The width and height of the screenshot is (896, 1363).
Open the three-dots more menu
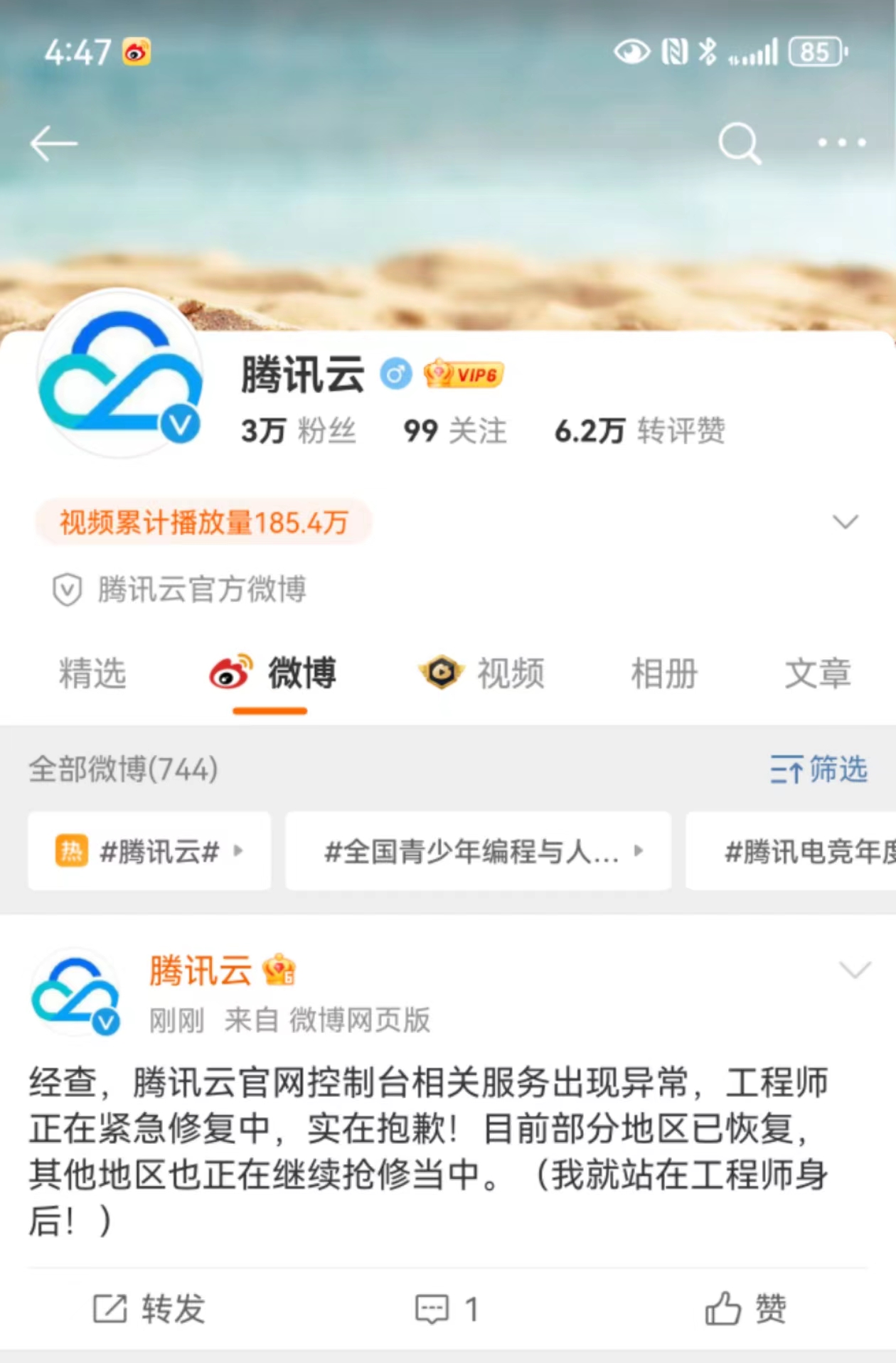point(842,143)
